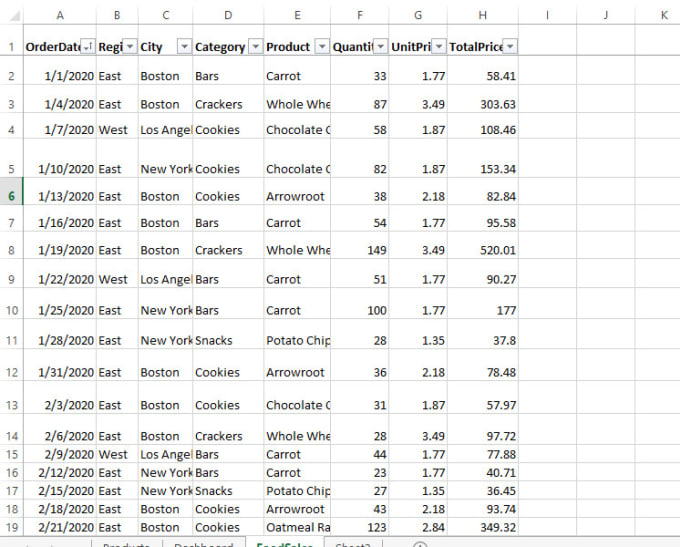
Task: Open the City column filter dropdown
Action: pos(184,46)
